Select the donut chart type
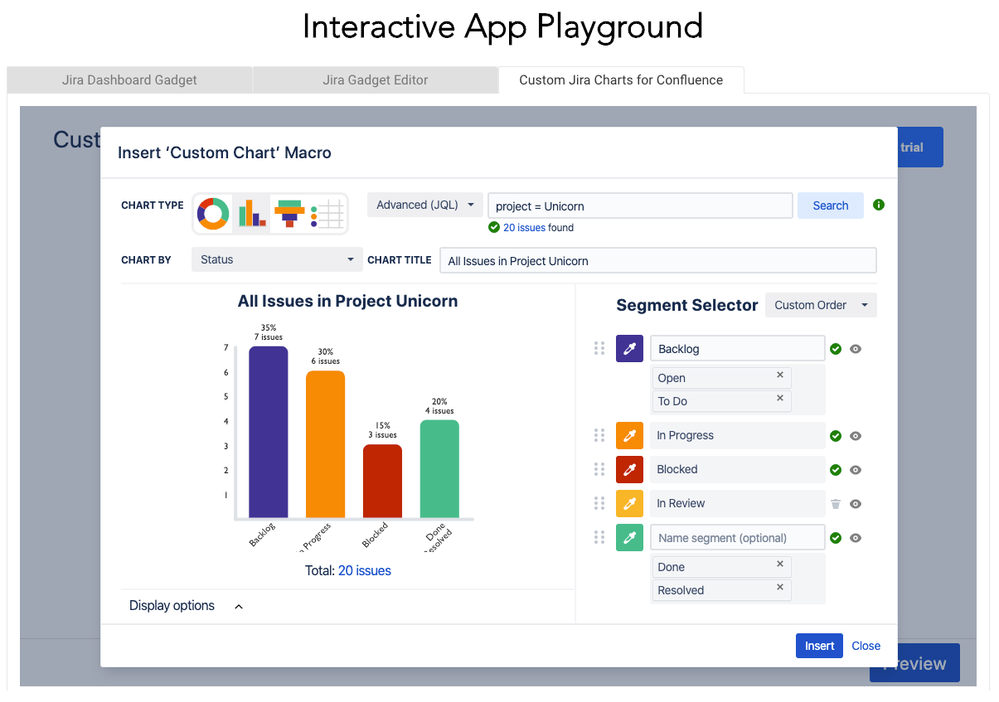Screen dimensions: 999x702 [211, 213]
